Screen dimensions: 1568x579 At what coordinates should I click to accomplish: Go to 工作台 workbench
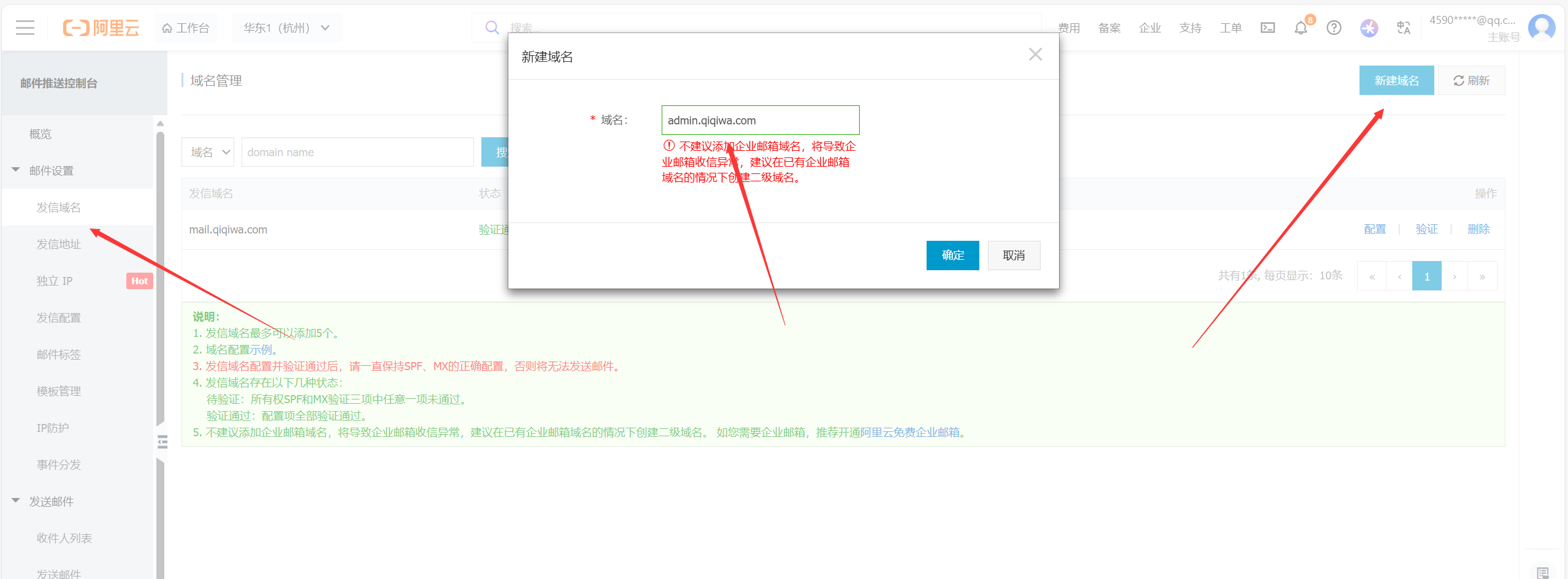pyautogui.click(x=185, y=27)
